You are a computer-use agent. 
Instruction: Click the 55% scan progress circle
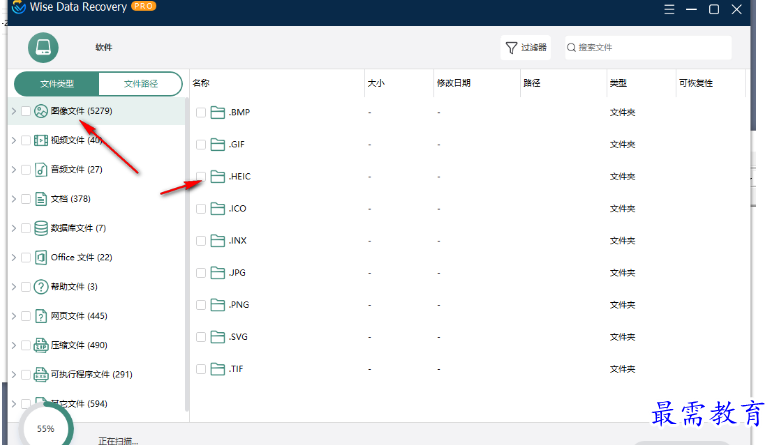click(46, 428)
